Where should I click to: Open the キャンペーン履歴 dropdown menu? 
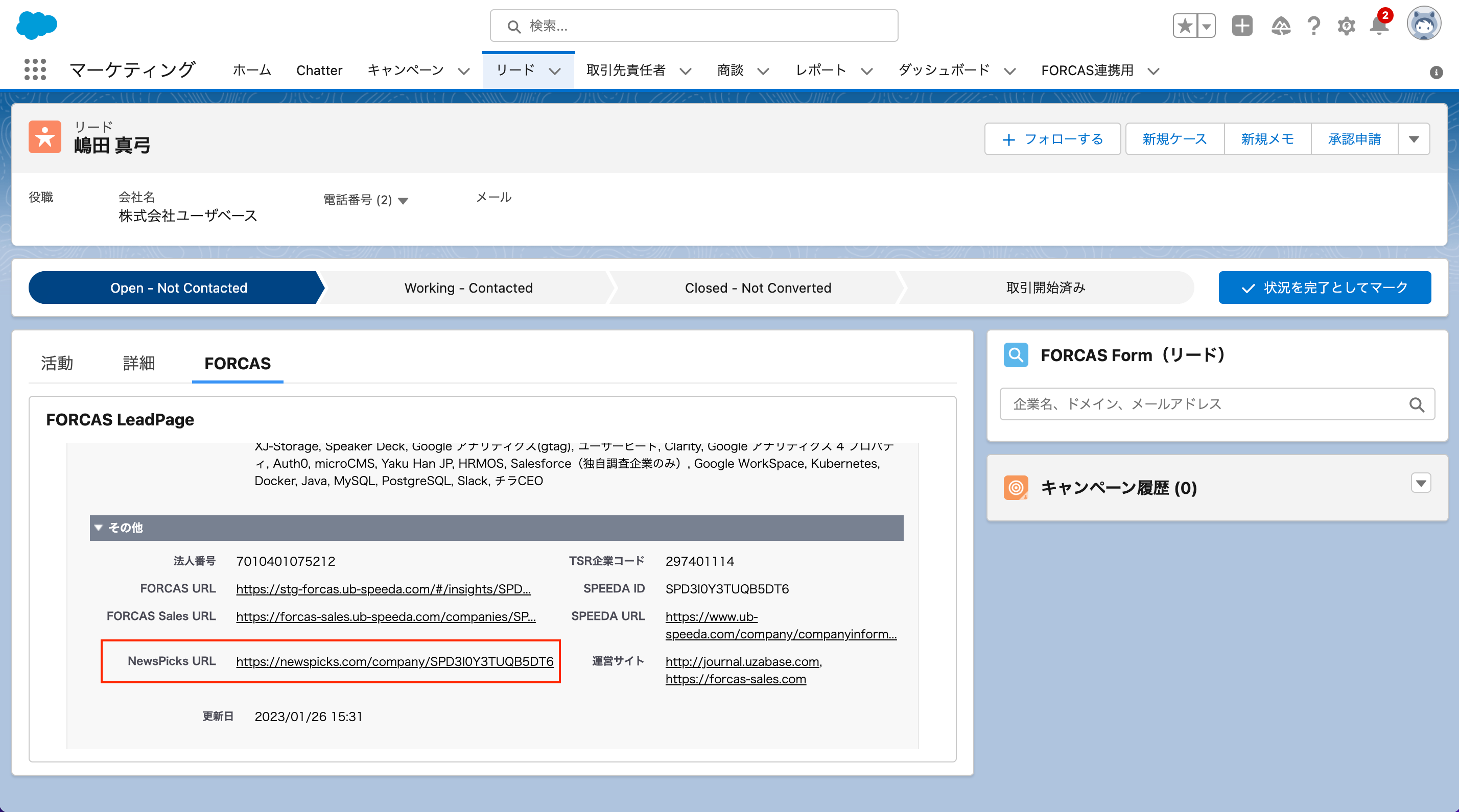pyautogui.click(x=1421, y=483)
